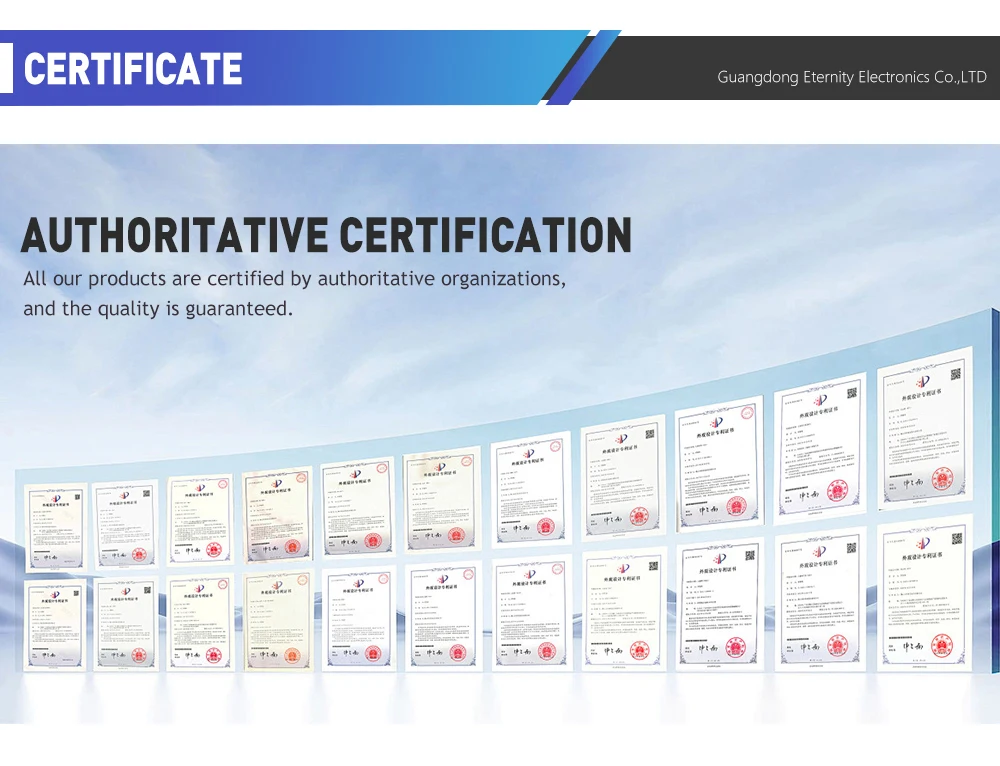Click the CERTIFICATE banner title
The height and width of the screenshot is (766, 1000).
133,69
